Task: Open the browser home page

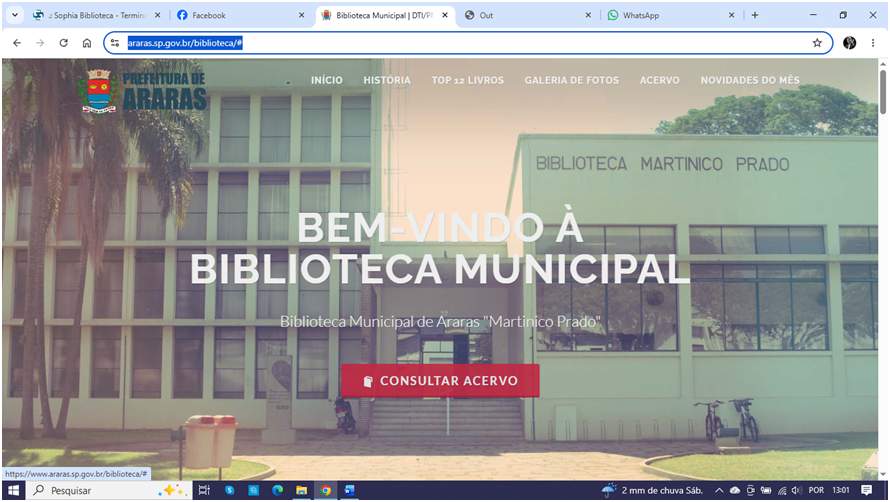Action: (87, 43)
